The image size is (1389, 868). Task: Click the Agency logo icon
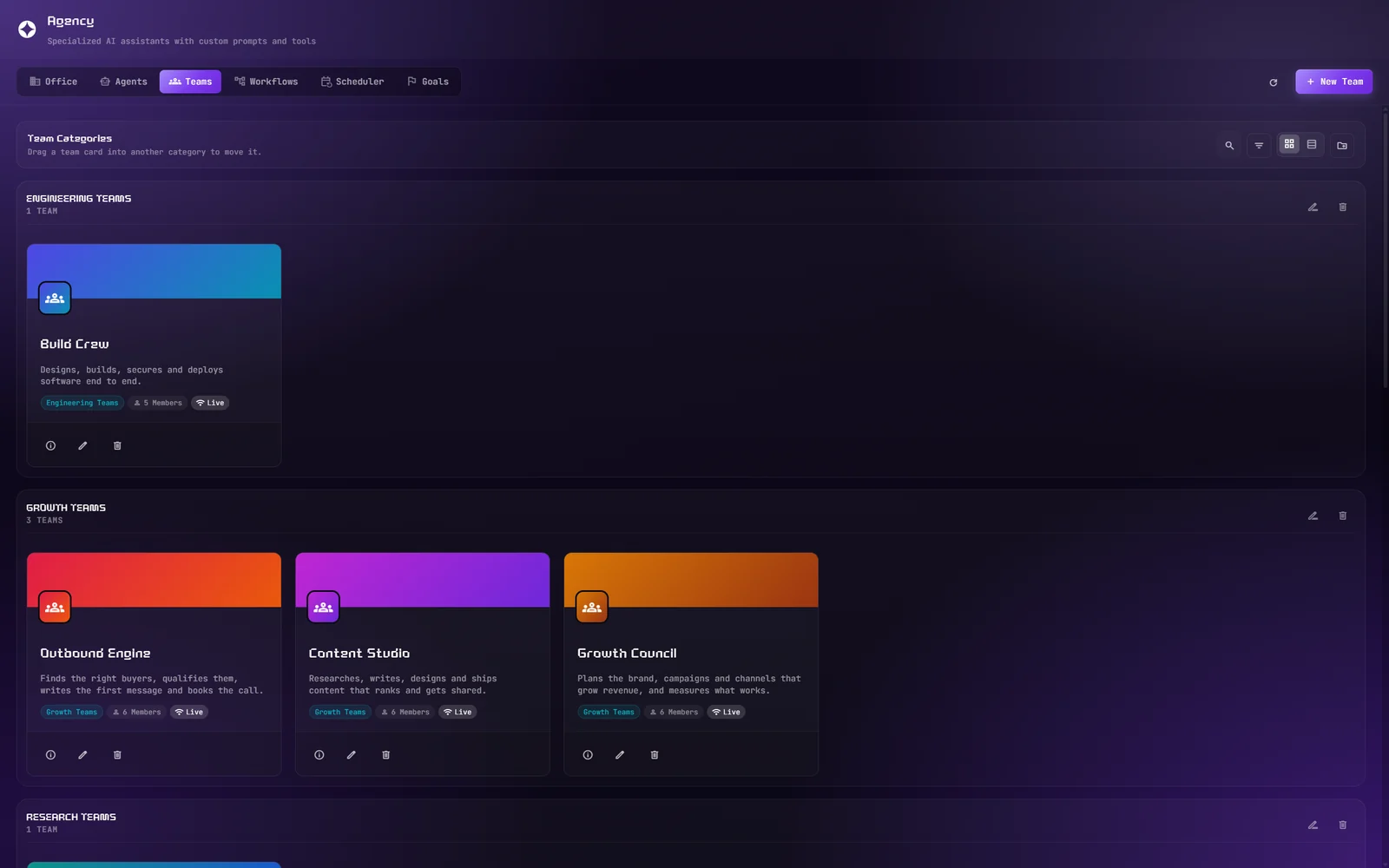click(x=27, y=30)
